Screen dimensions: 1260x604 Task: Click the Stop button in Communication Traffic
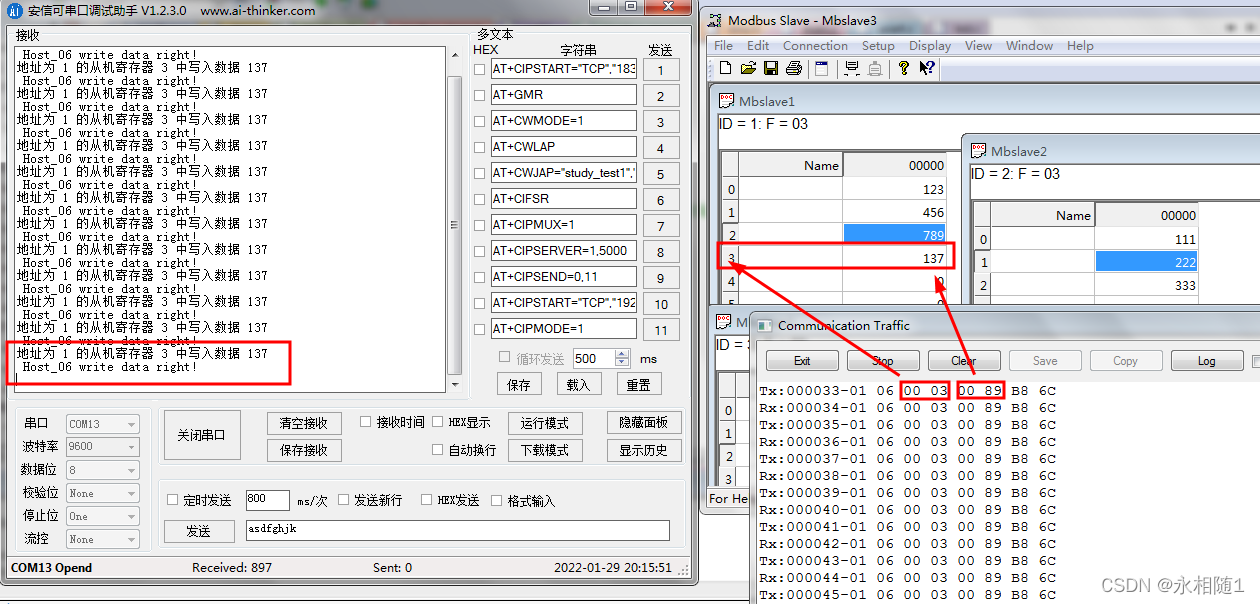tap(883, 361)
